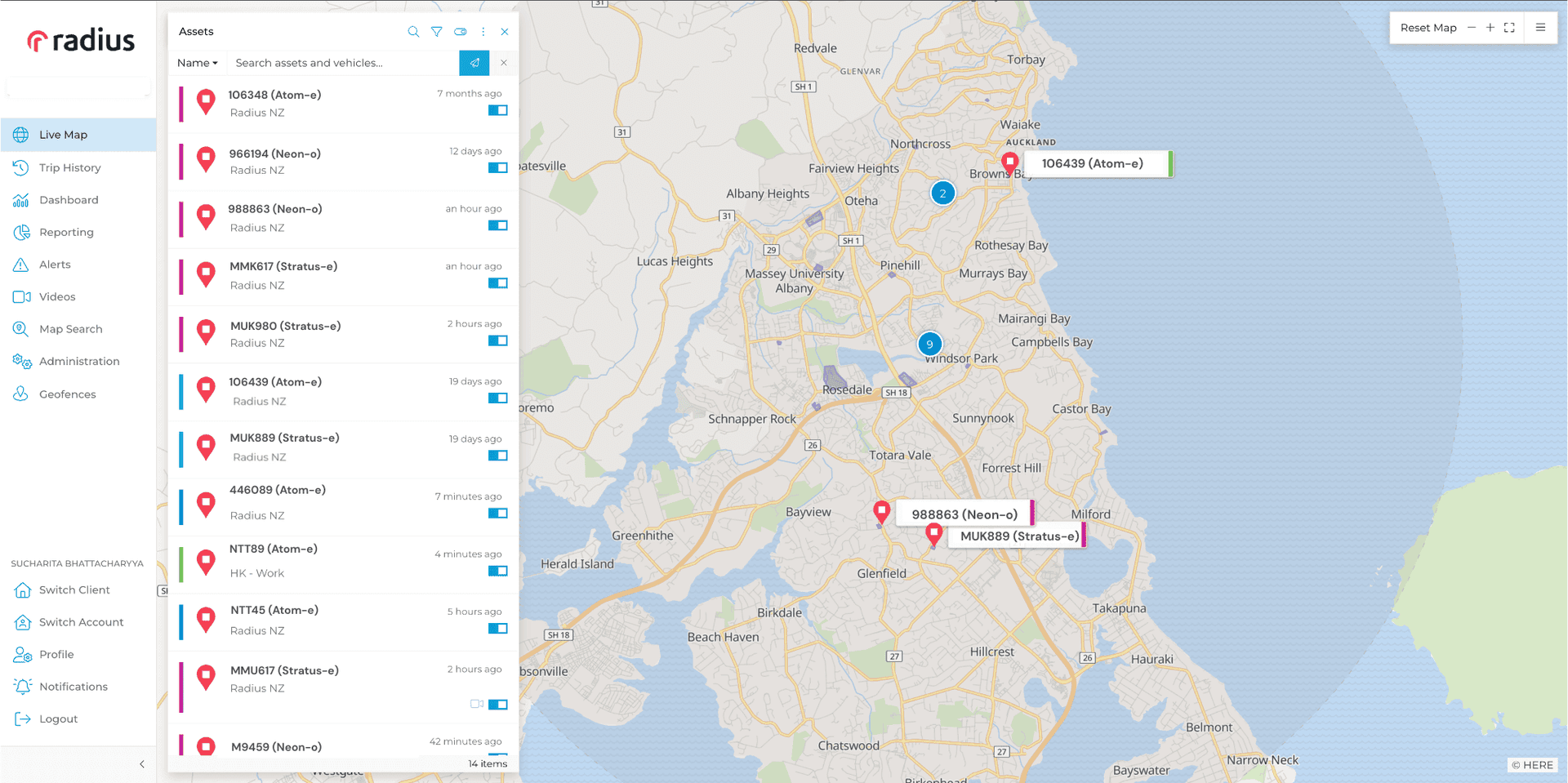
Task: Click Logout in the sidebar
Action: (59, 719)
